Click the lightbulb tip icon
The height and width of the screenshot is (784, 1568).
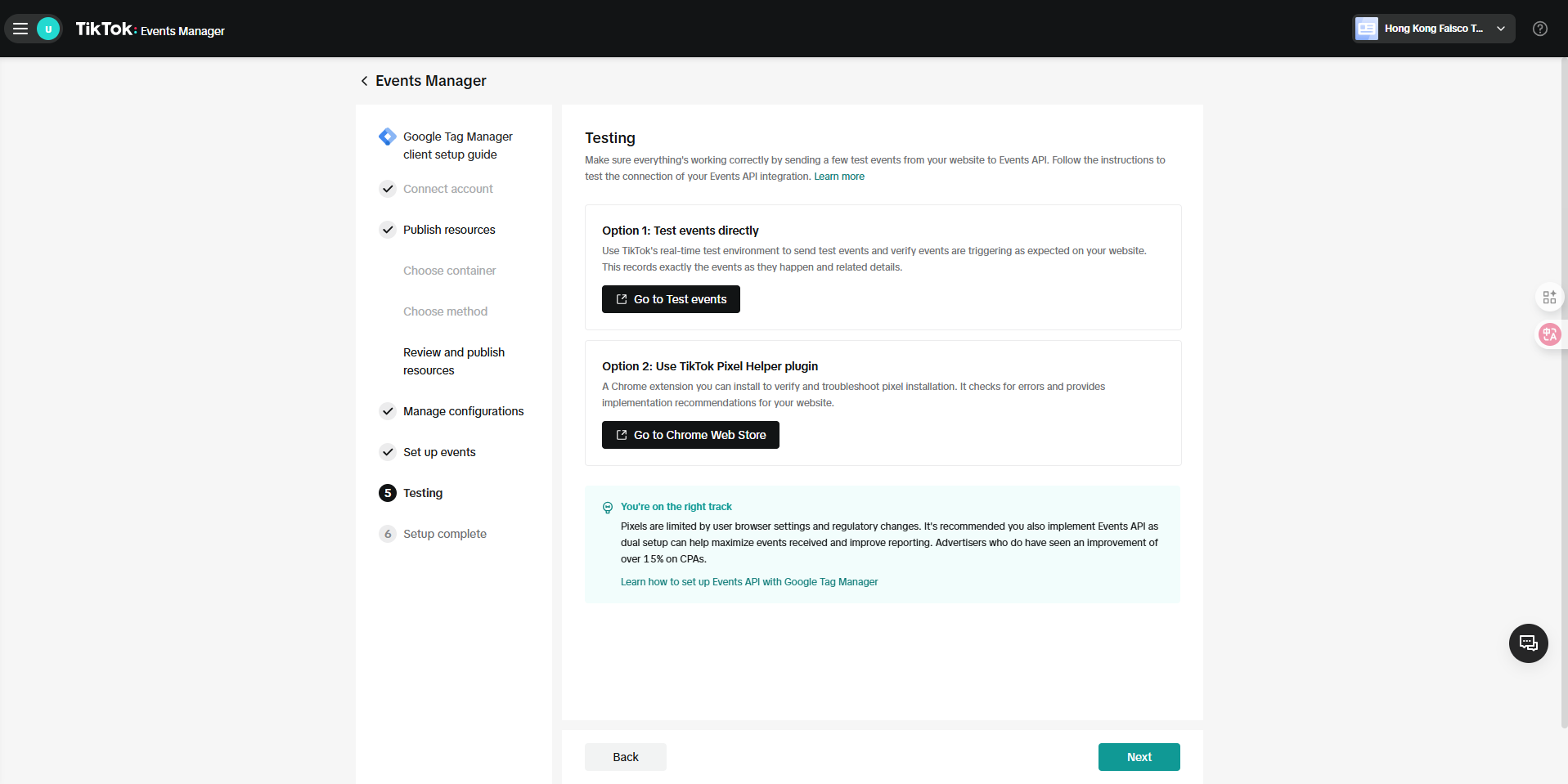[608, 508]
